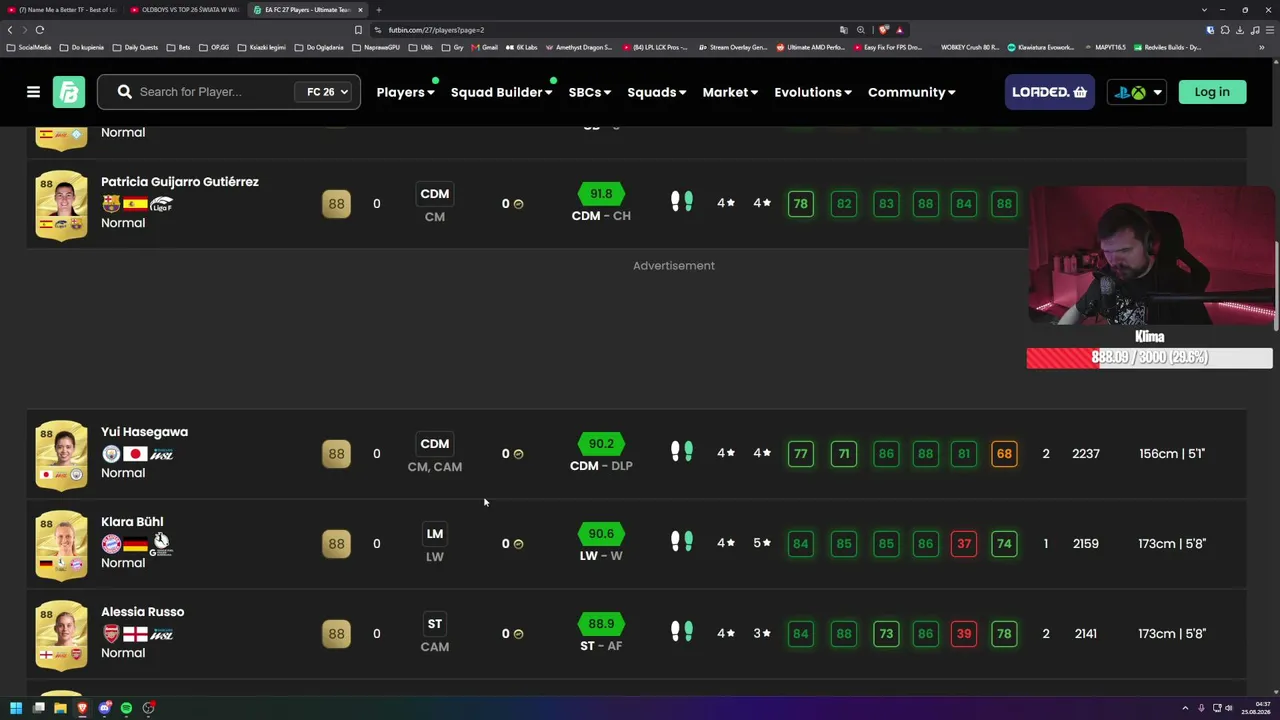Click the Log in button
Screen dimensions: 1280x720
click(1212, 92)
